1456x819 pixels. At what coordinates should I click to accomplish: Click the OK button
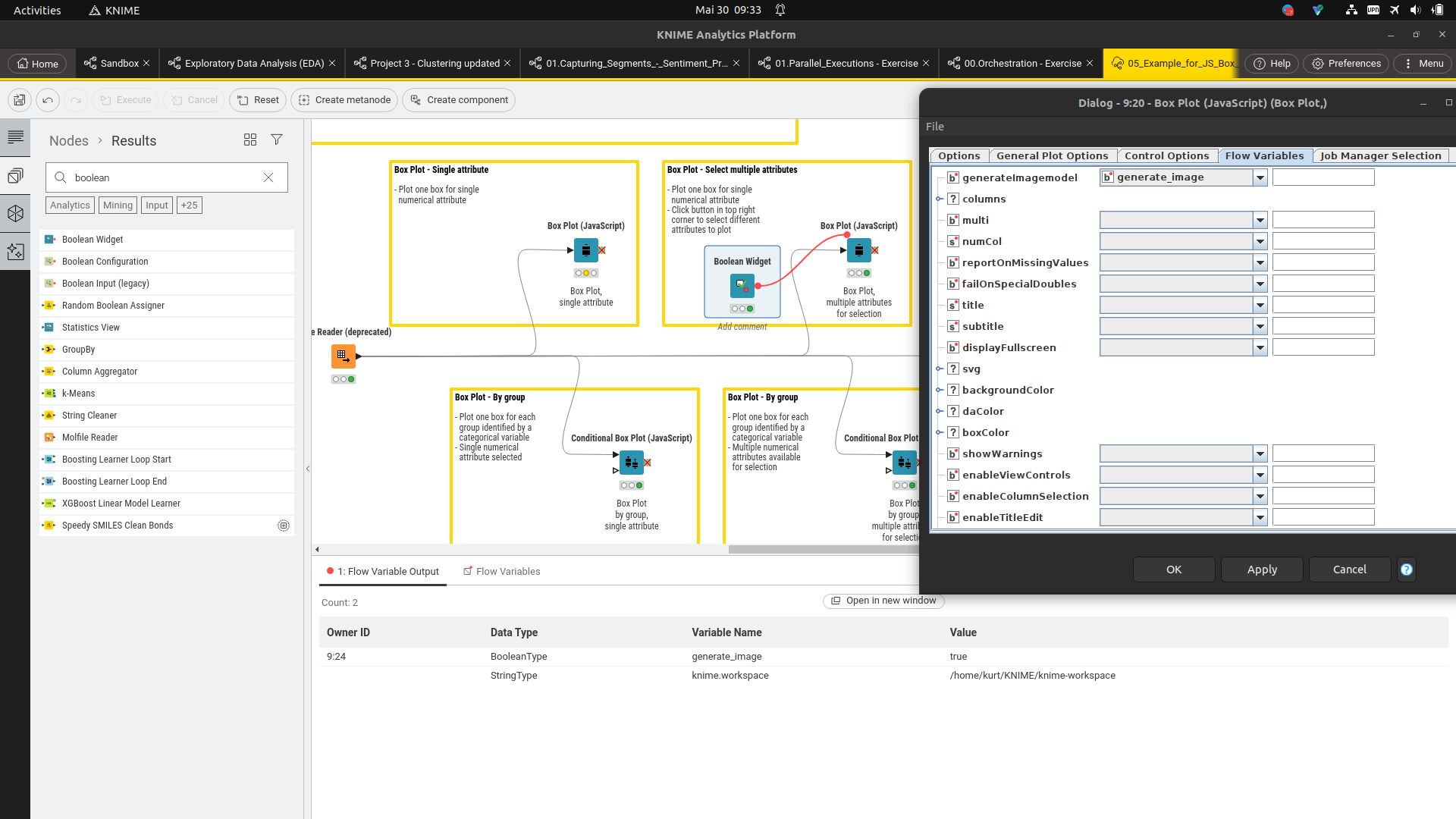coord(1173,570)
